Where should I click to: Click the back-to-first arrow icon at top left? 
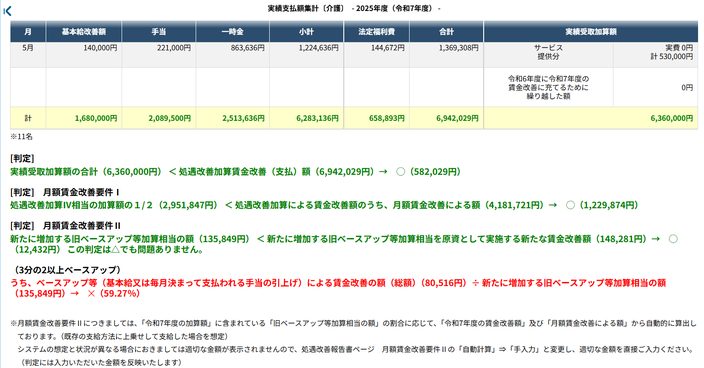coord(7,11)
